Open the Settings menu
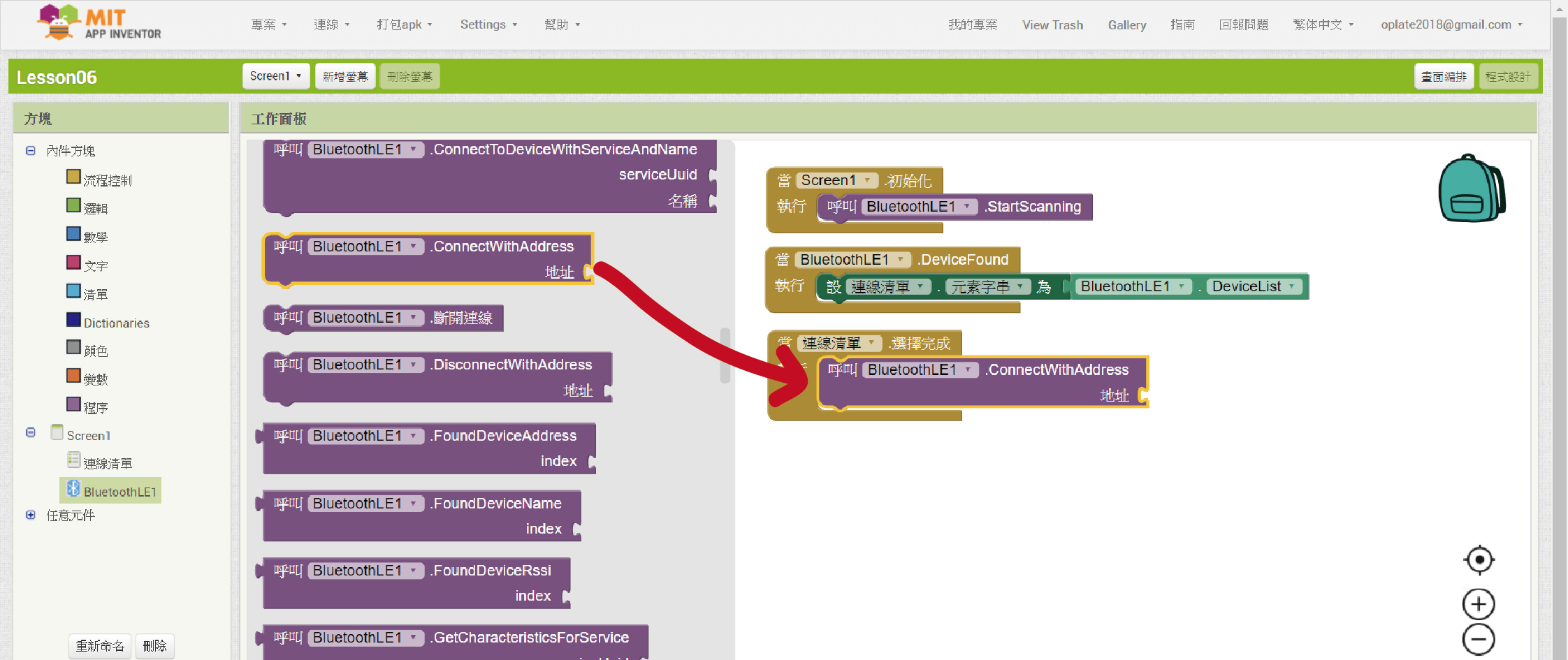The height and width of the screenshot is (660, 1568). 488,24
